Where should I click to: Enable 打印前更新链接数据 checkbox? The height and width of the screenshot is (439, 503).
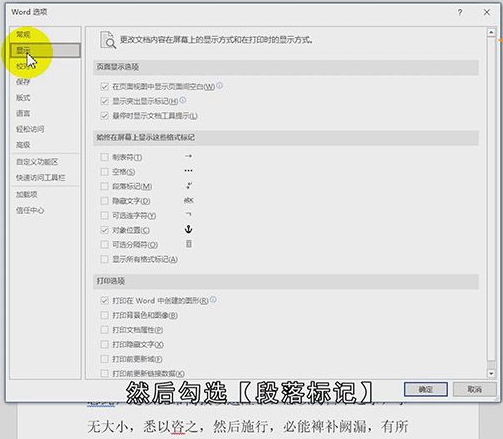coord(104,373)
